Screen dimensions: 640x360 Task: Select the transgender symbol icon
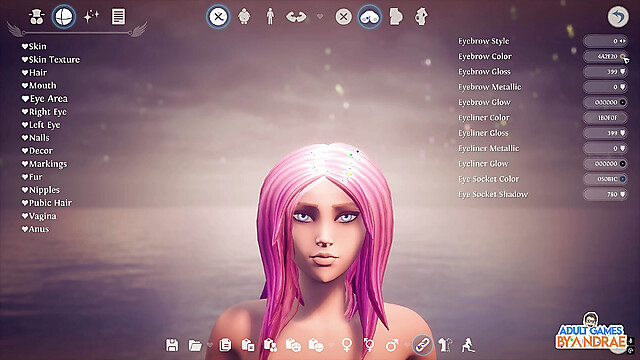(369, 345)
